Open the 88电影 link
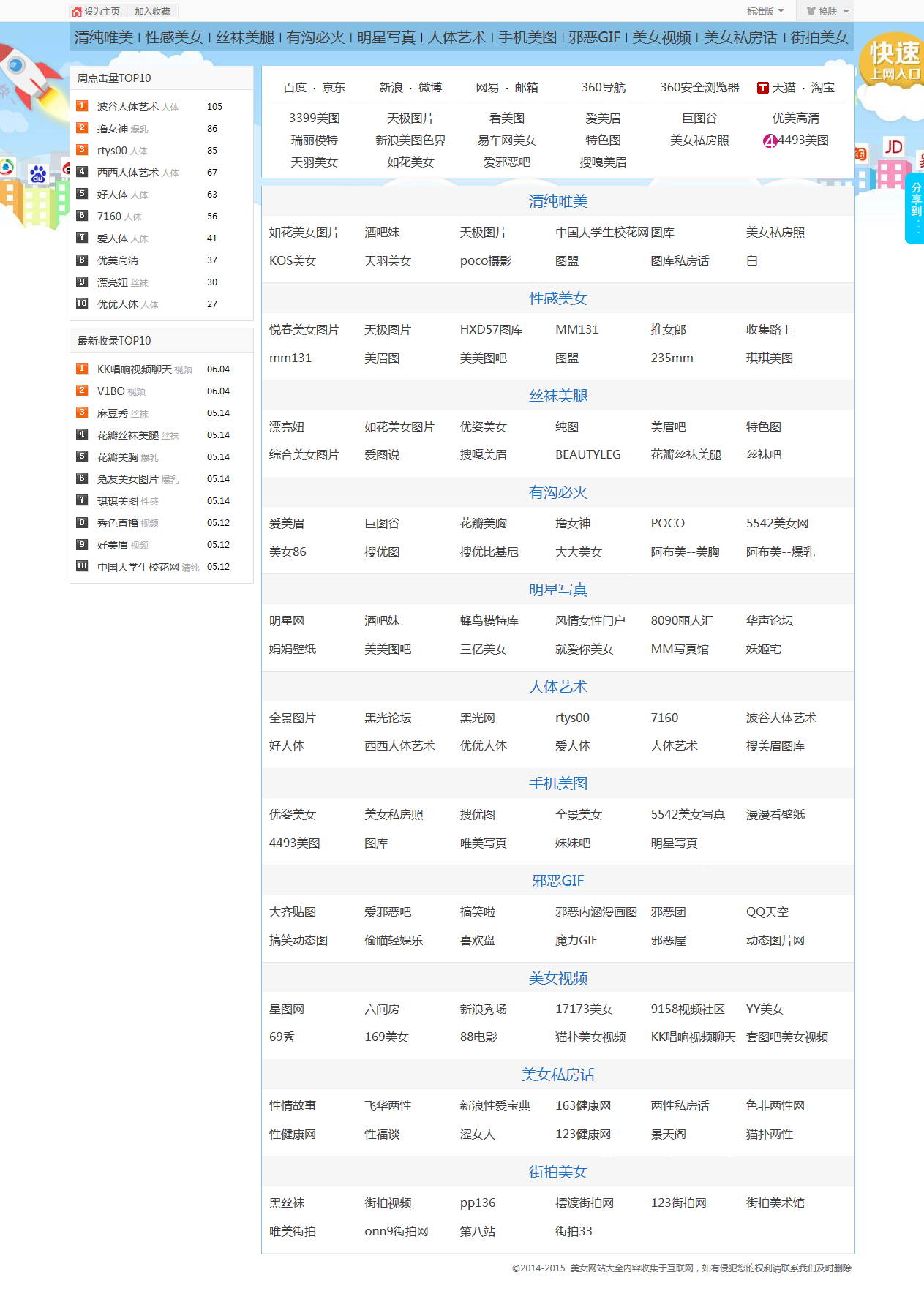924x1294 pixels. coord(478,1037)
